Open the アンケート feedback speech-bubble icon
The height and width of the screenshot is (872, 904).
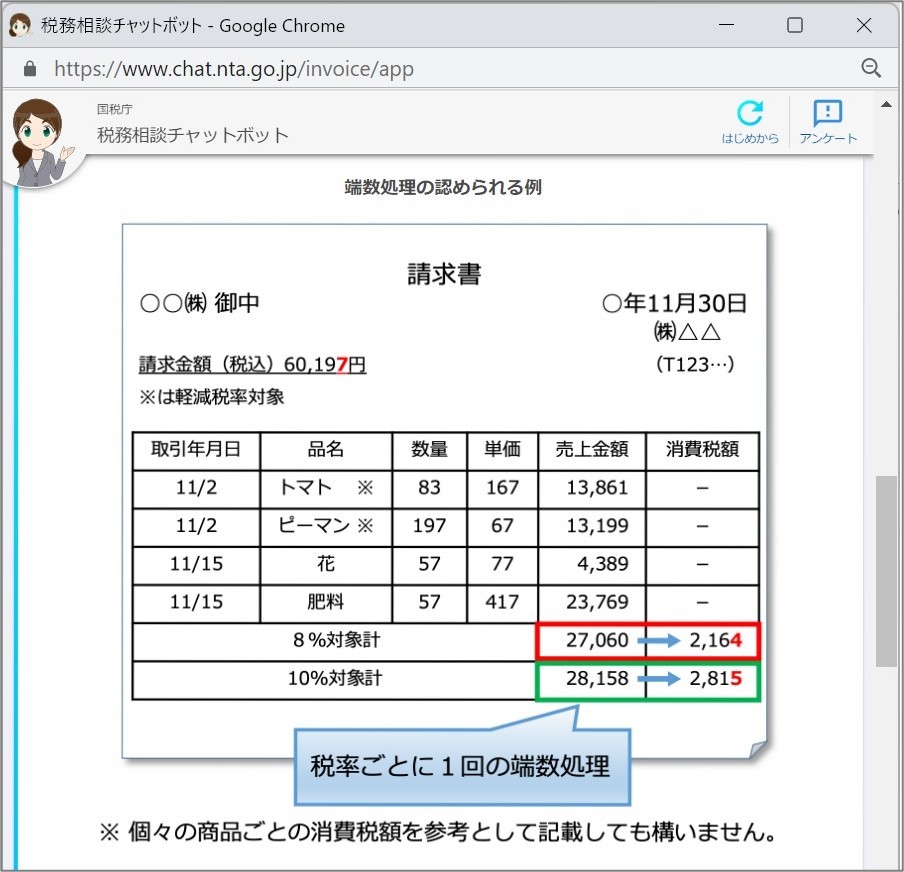pos(827,113)
